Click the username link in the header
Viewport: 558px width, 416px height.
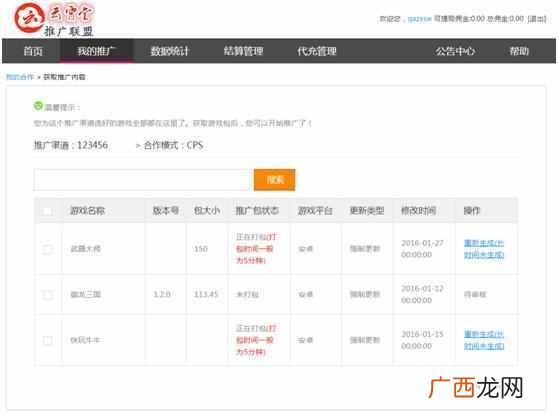(420, 19)
